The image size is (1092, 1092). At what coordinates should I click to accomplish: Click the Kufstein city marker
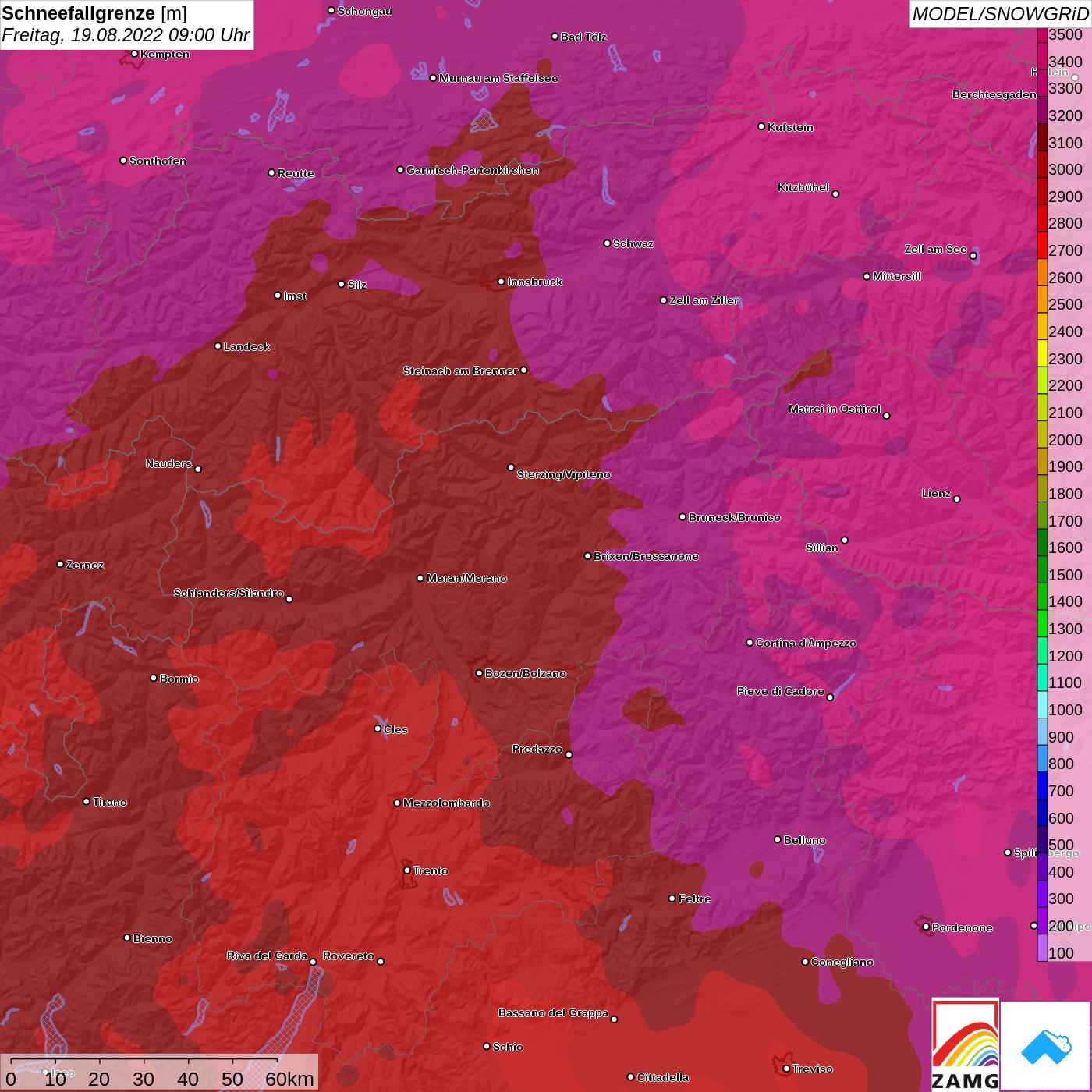tap(761, 126)
